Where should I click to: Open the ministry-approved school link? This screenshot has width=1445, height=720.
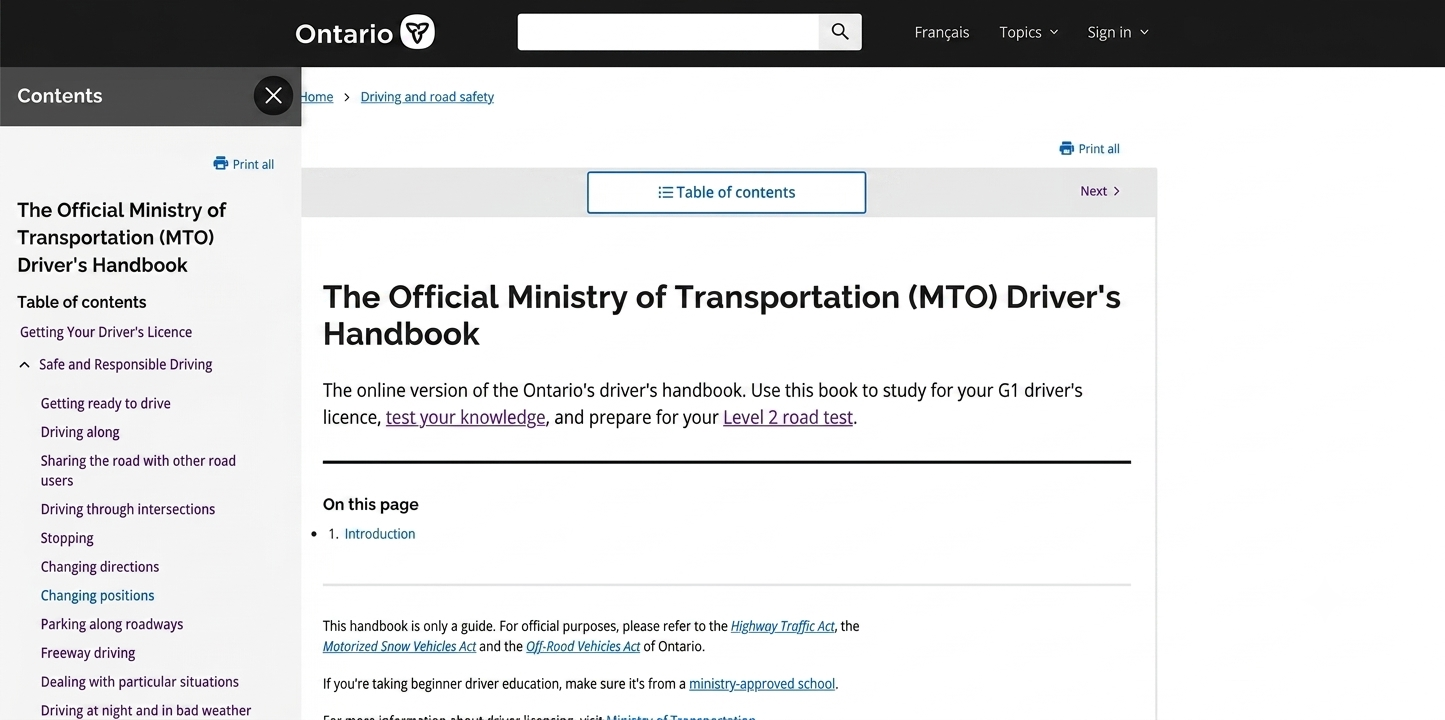click(762, 684)
